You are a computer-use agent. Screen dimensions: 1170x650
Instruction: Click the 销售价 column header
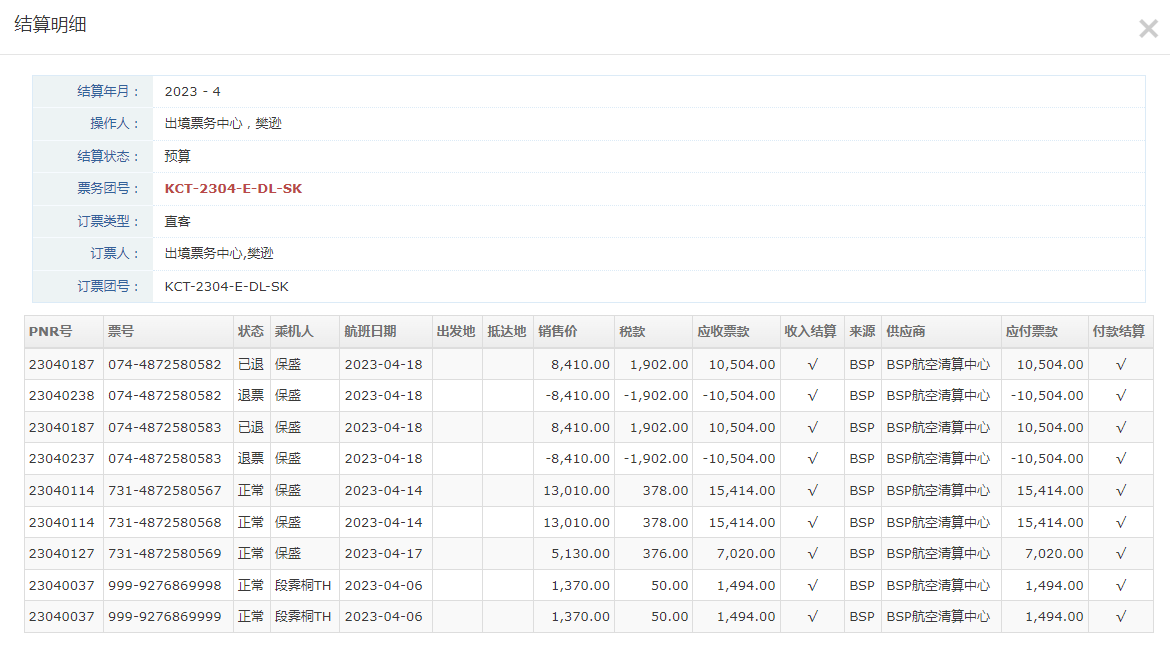click(x=557, y=332)
